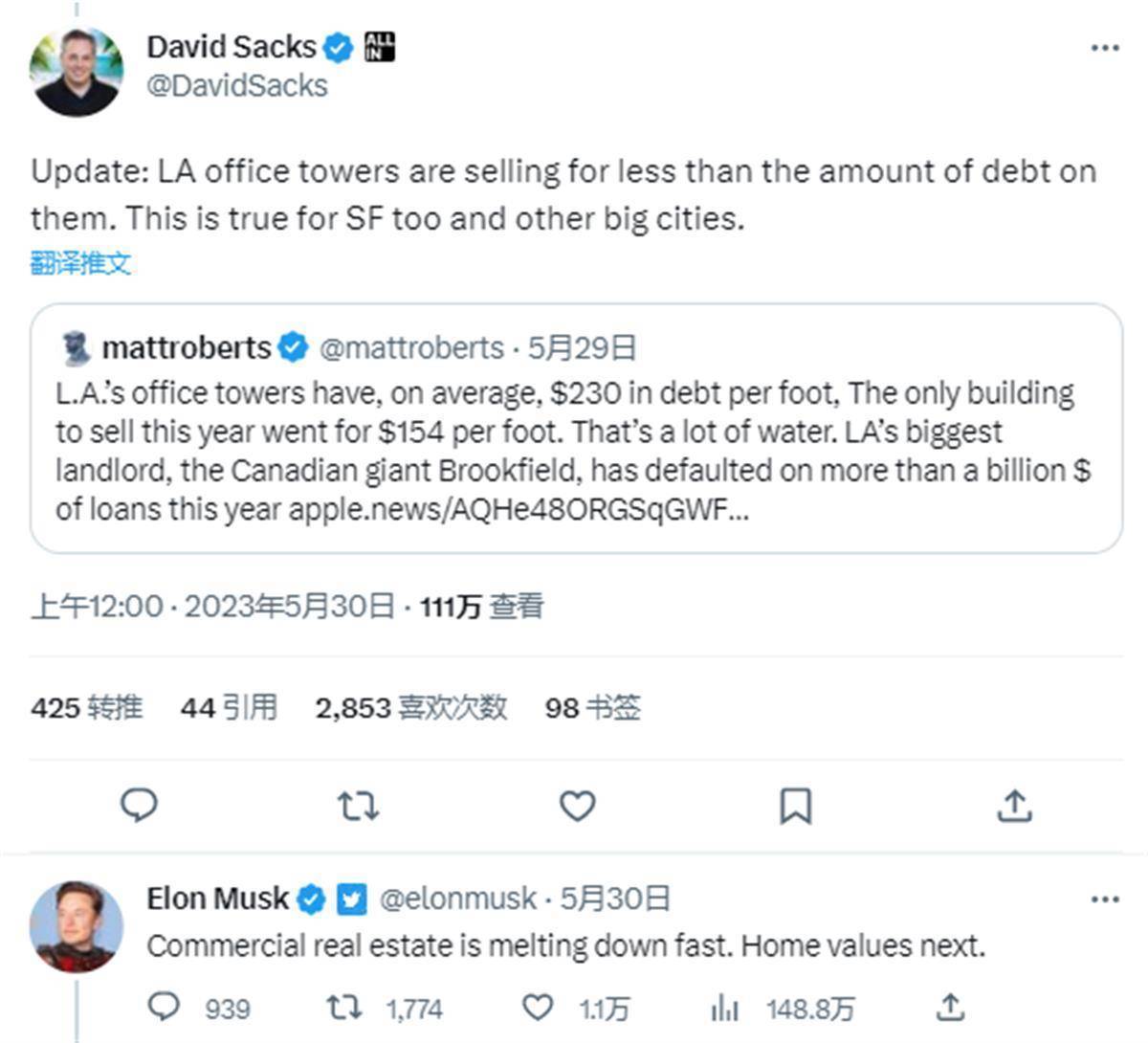Screen dimensions: 1148x1043
Task: Open David Sacks' profile avatar
Action: click(77, 72)
